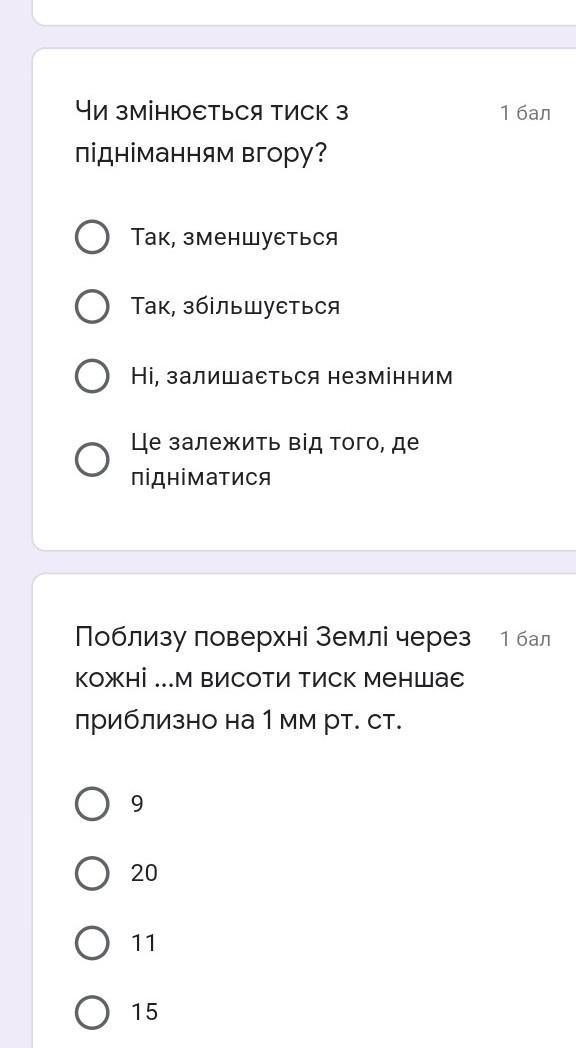Click the 'Ні, залишається незмінним' label text
The width and height of the screenshot is (576, 1048).
point(292,376)
